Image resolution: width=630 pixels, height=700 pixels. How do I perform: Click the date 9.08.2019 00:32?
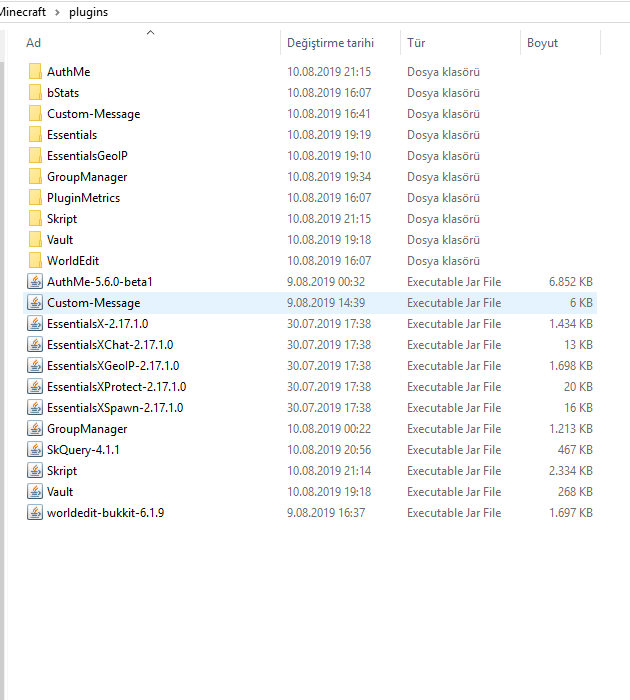[326, 282]
